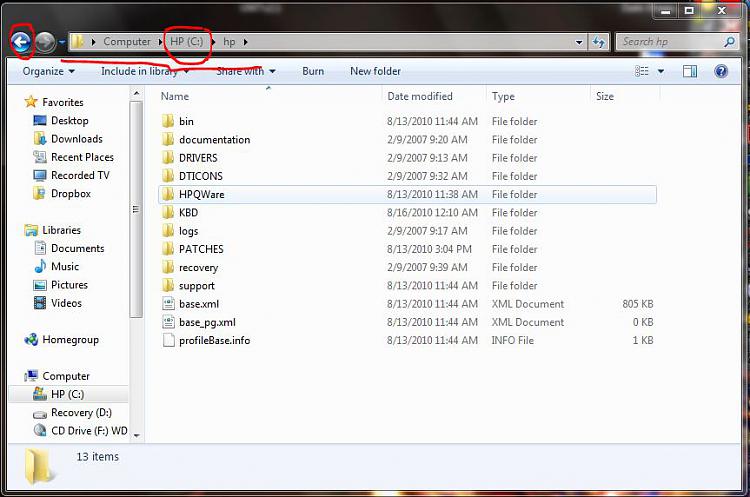750x497 pixels.
Task: Open Pictures library in navigation pane
Action: [61, 285]
